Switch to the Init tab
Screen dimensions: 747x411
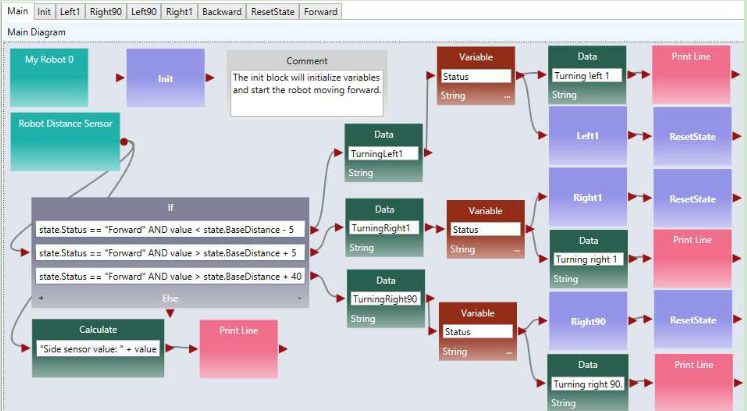[44, 12]
